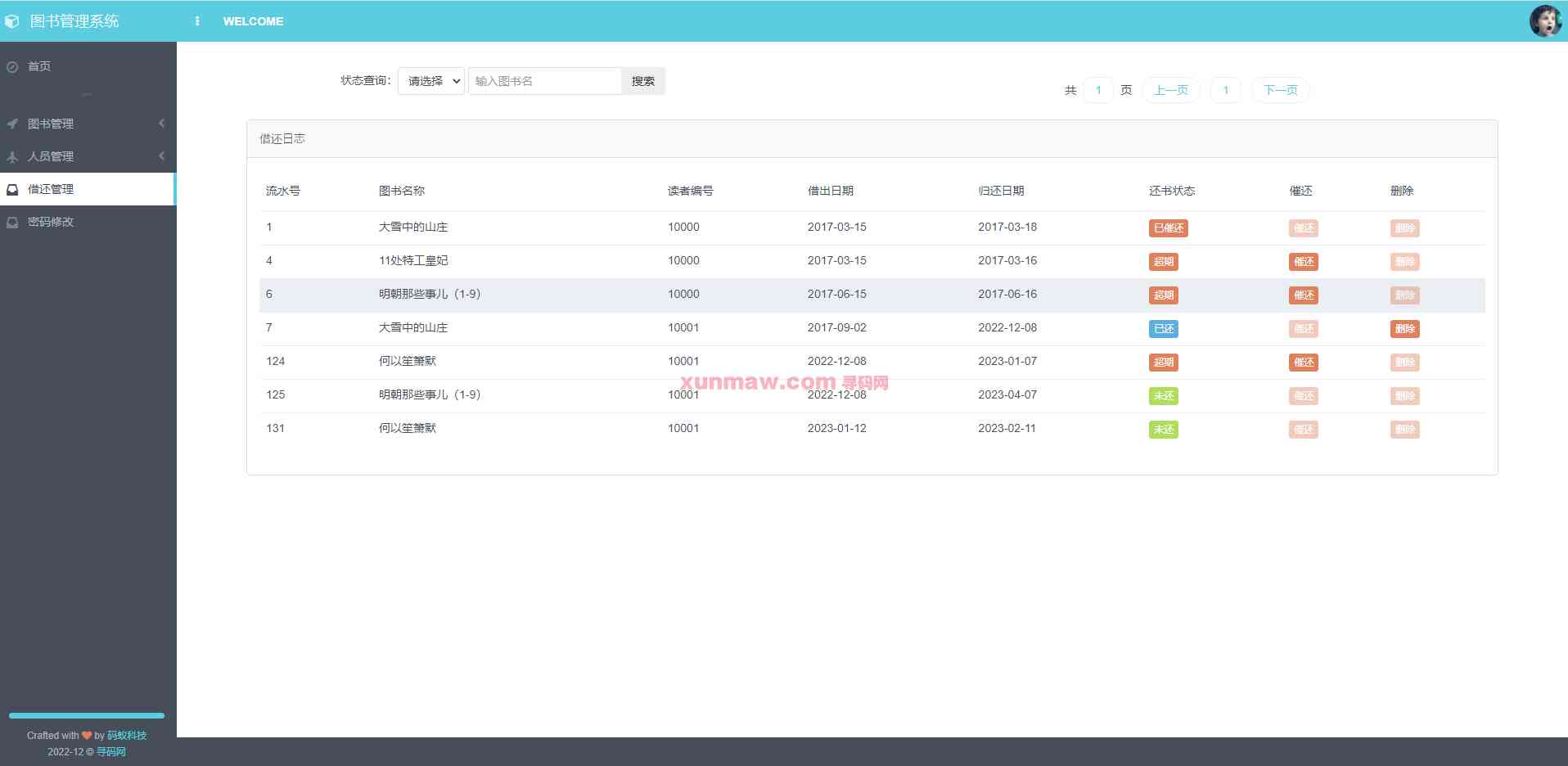Click 催还 button for row 1
Screen dimensions: 1568x766
[x=1304, y=228]
